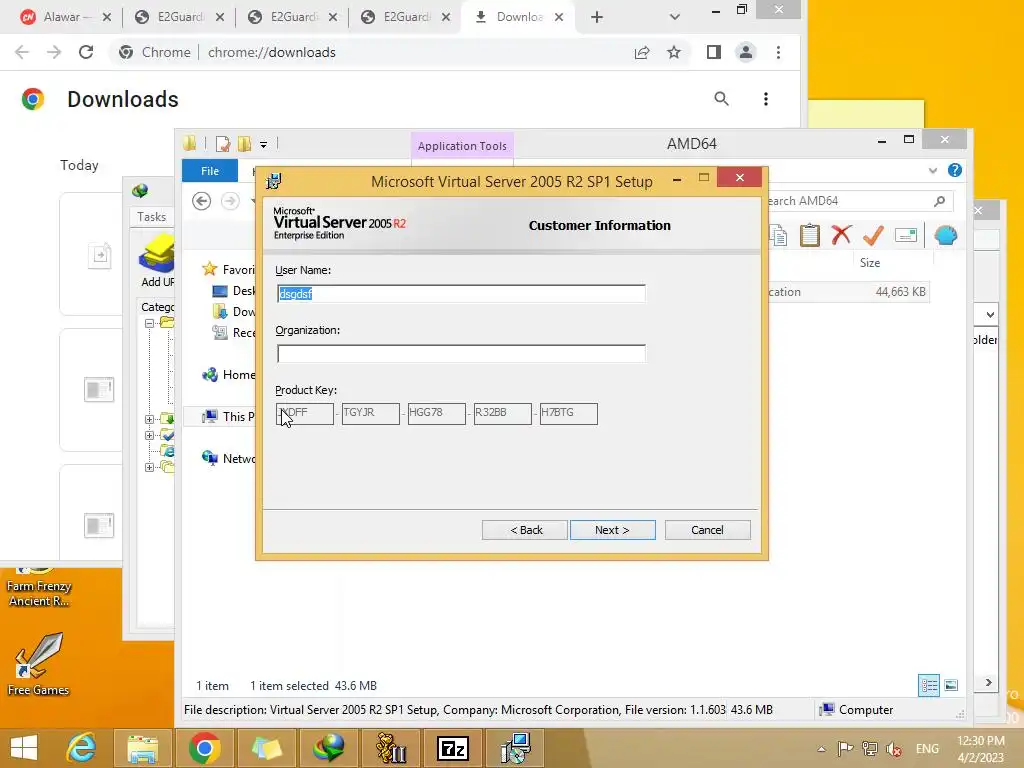Screen dimensions: 1024x768
Task: Select the R32BB product key box
Action: click(x=502, y=413)
